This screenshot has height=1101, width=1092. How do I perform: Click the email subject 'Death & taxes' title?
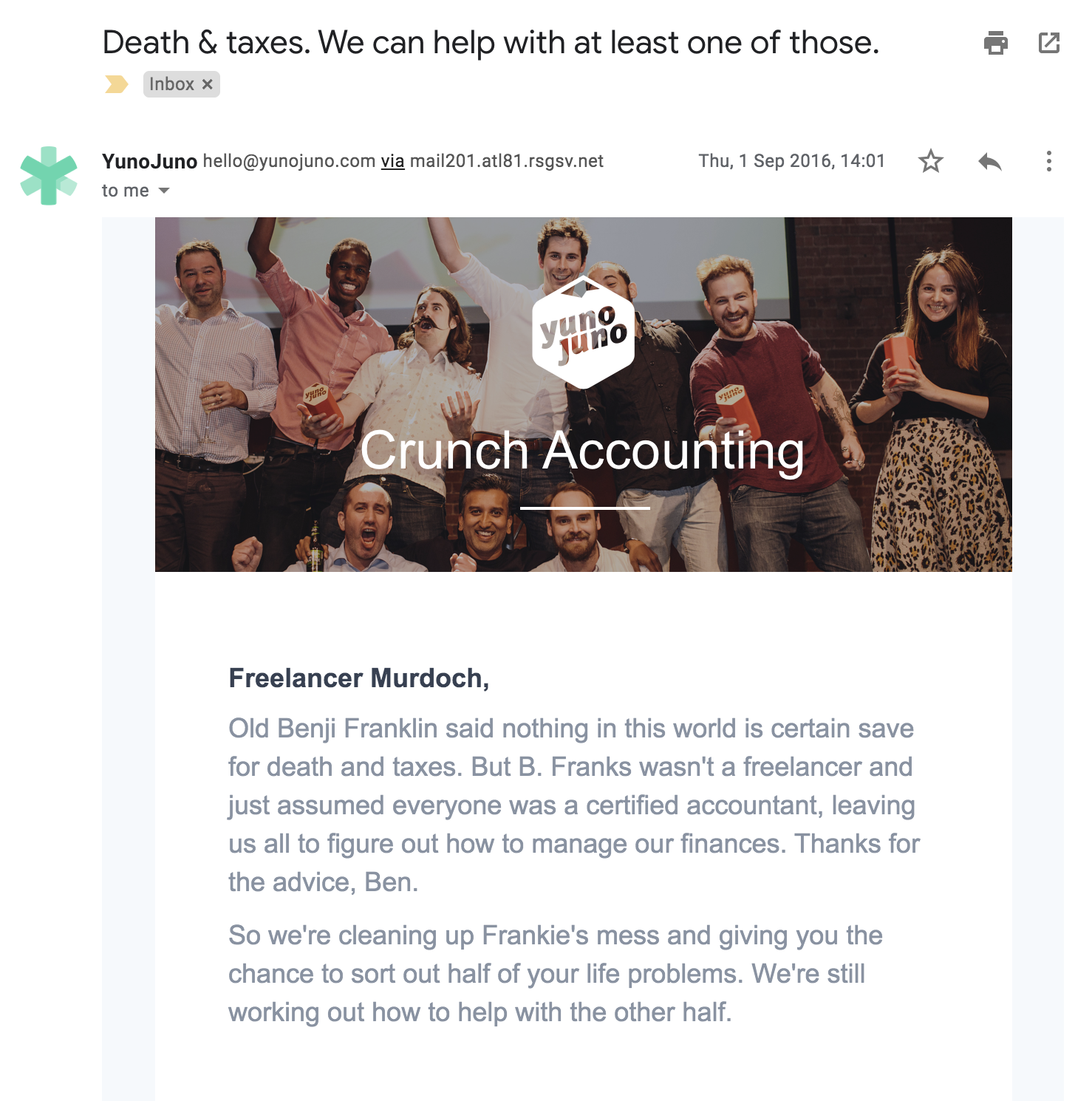click(491, 43)
